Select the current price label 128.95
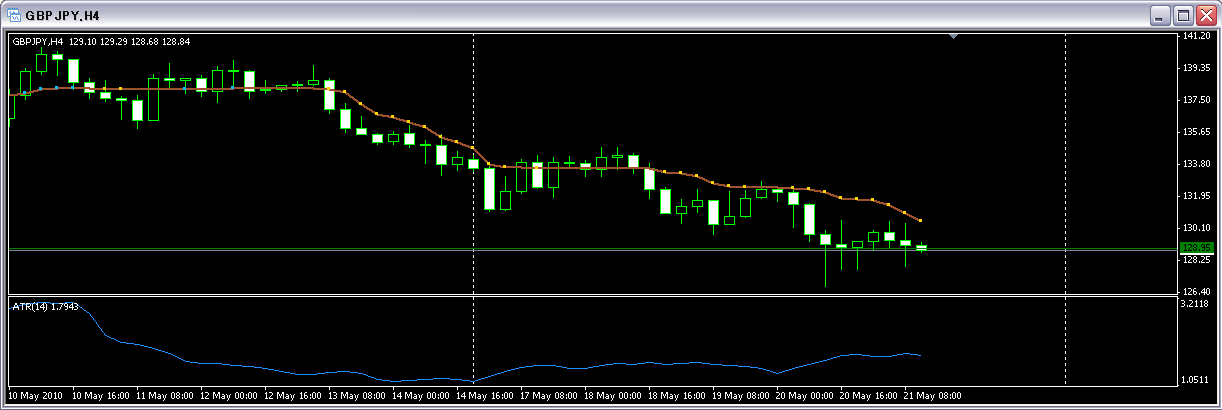 [1196, 247]
